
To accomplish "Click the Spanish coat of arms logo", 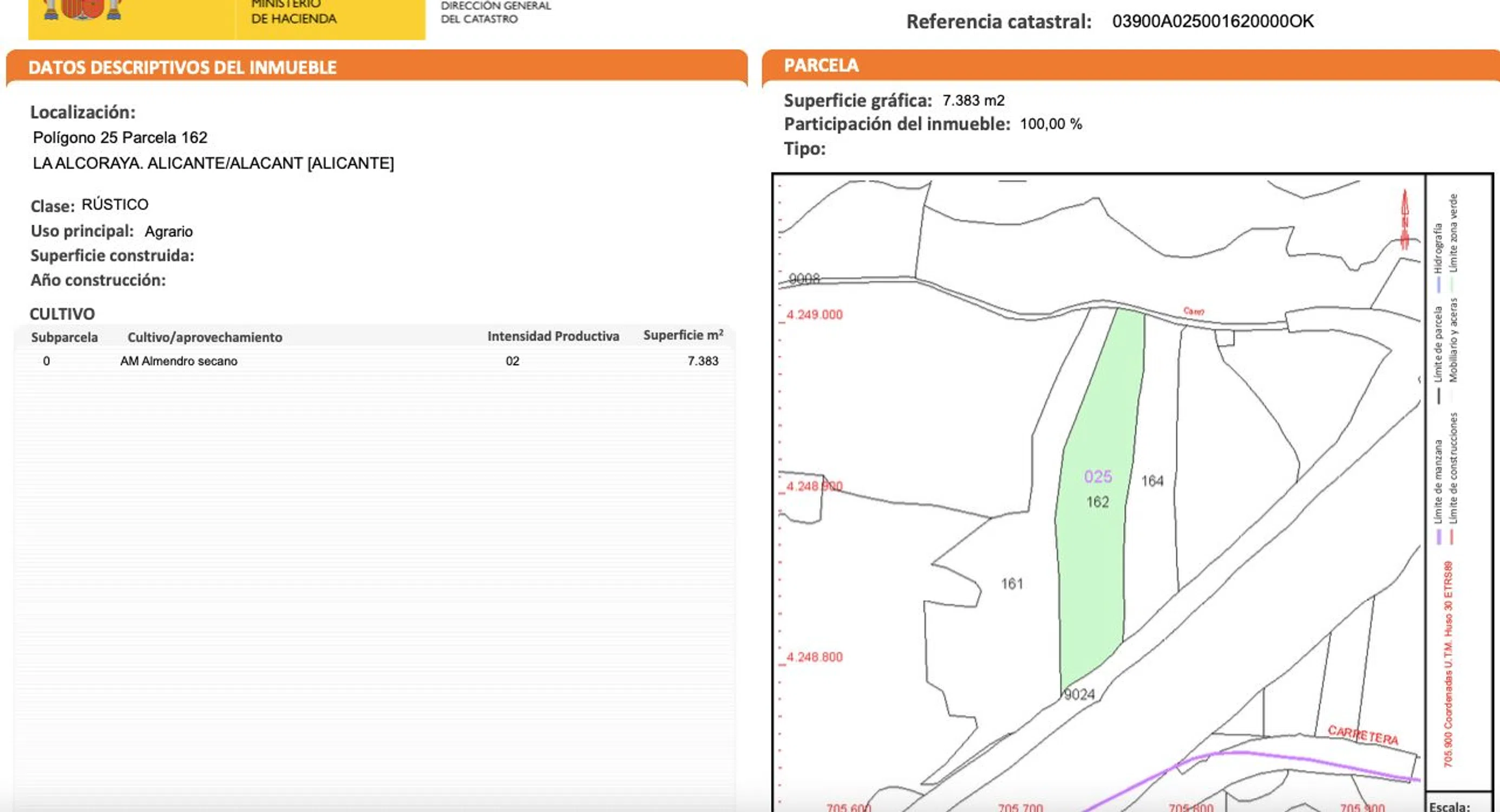I will pos(83,9).
